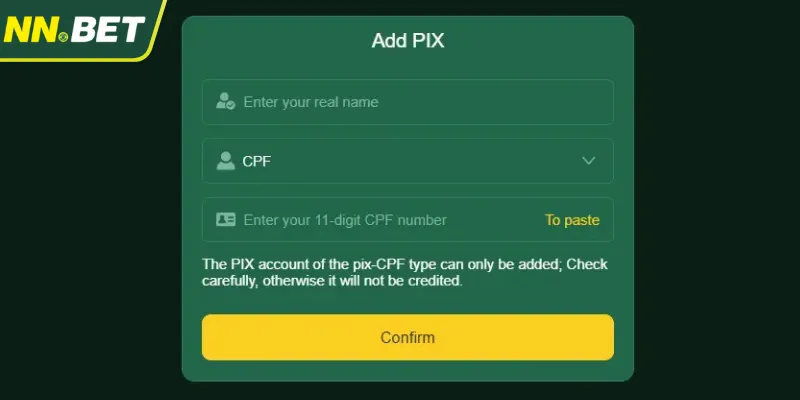Image resolution: width=800 pixels, height=400 pixels.
Task: Click the verified user icon in name field
Action: tap(225, 101)
